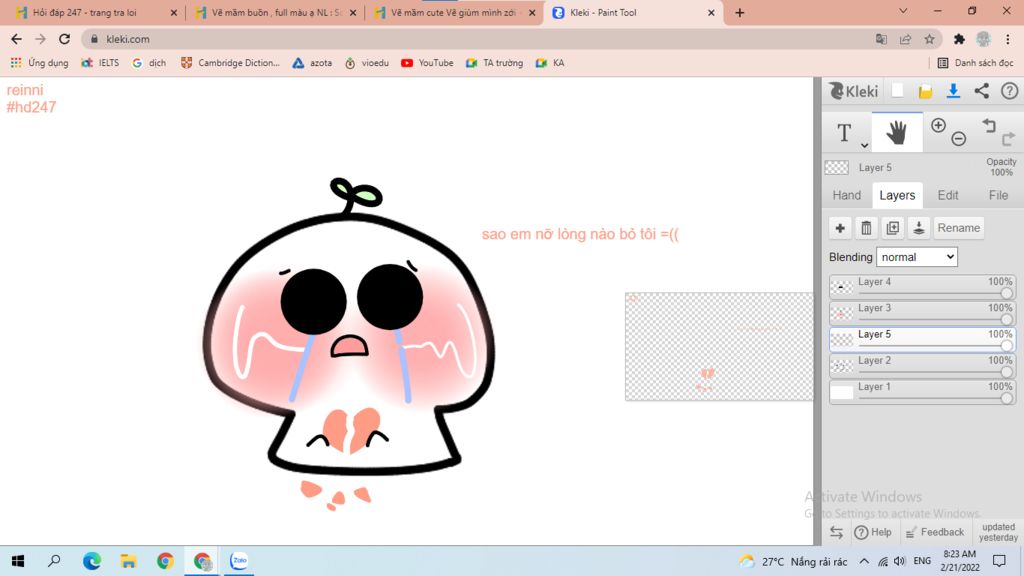Screen dimensions: 1024x576
Task: Switch to the Edit tab
Action: point(948,195)
